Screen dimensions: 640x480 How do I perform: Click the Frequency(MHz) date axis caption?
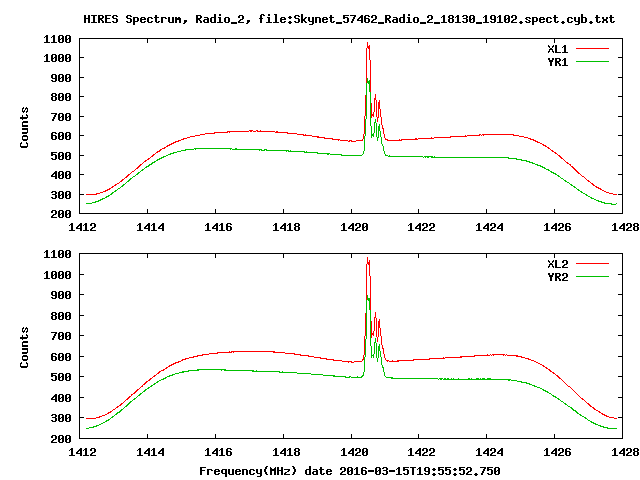(349, 471)
